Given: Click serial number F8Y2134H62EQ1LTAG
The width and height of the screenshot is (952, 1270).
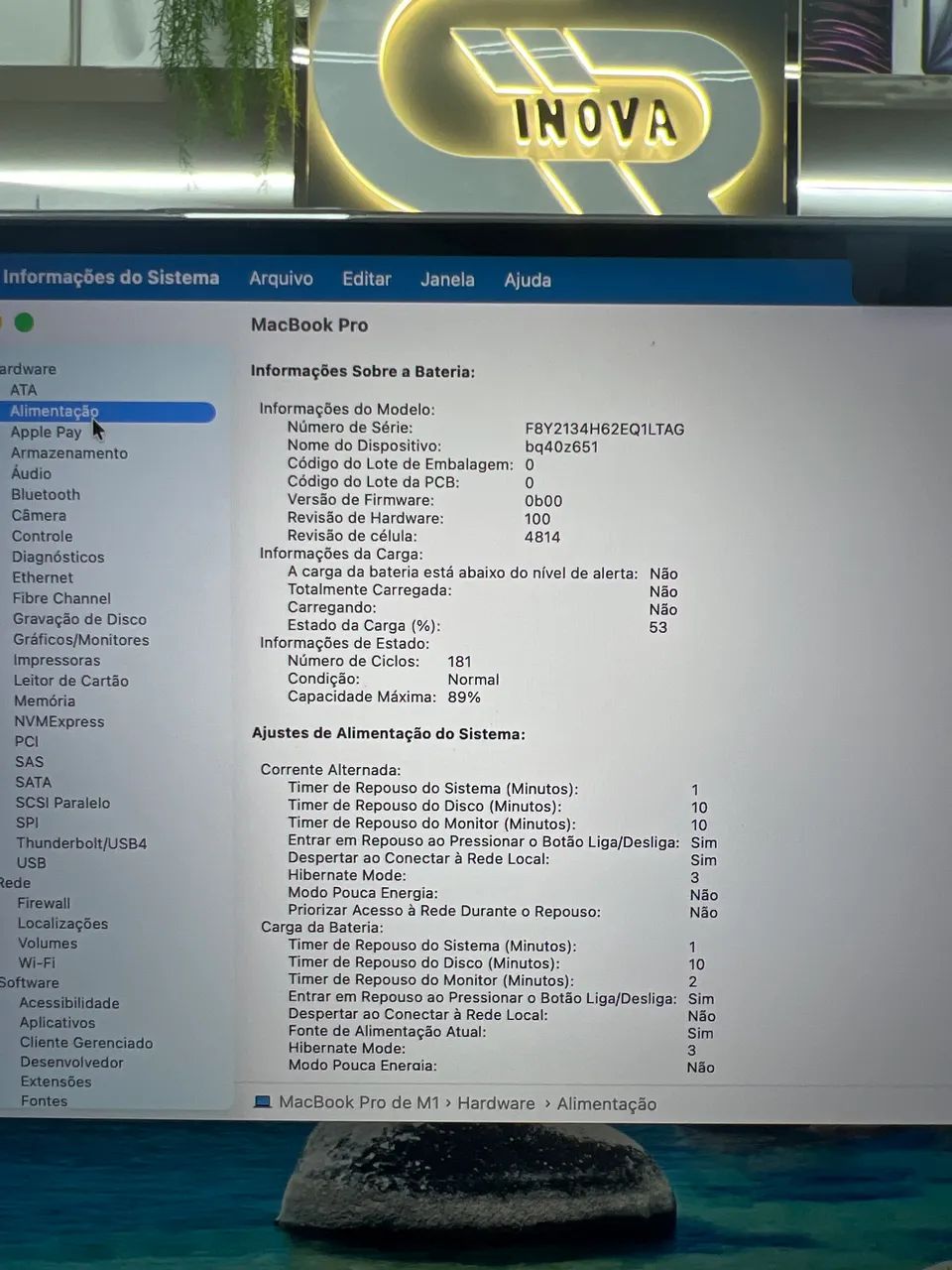Looking at the screenshot, I should point(605,429).
